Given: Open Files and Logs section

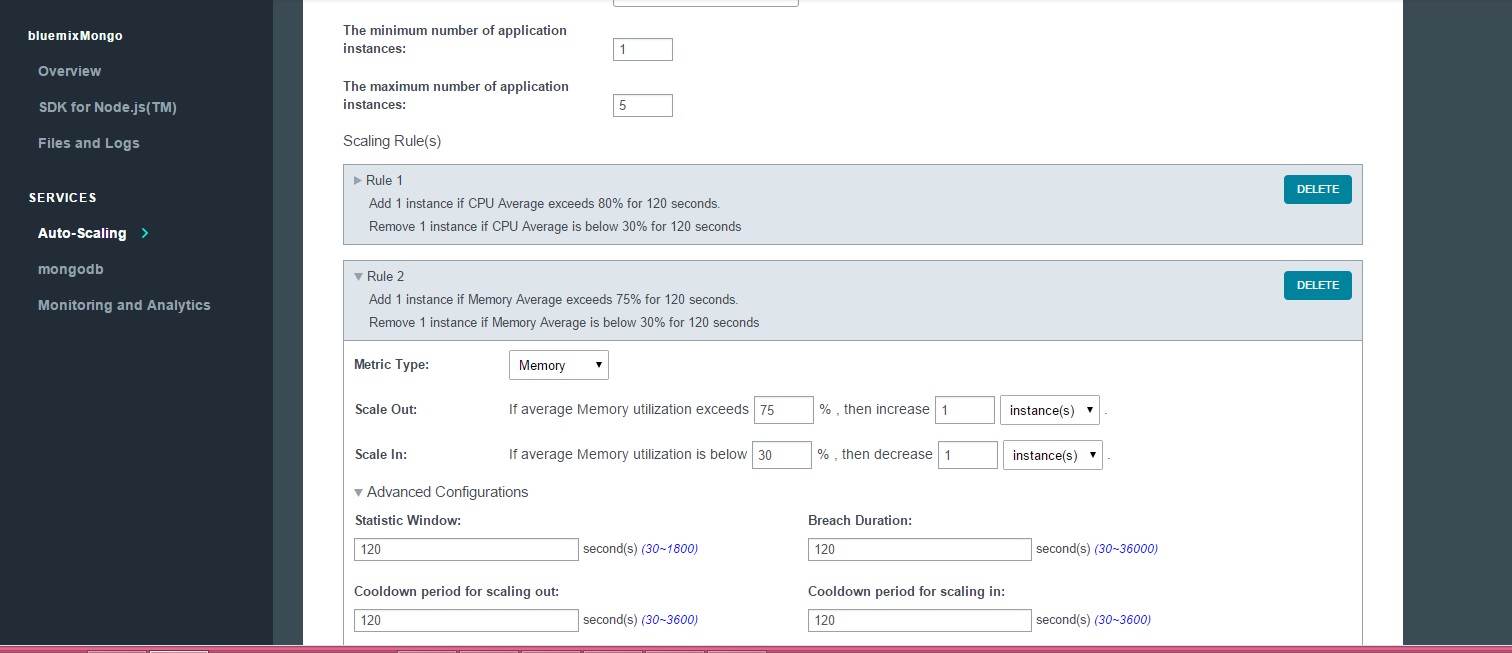Looking at the screenshot, I should (x=88, y=143).
